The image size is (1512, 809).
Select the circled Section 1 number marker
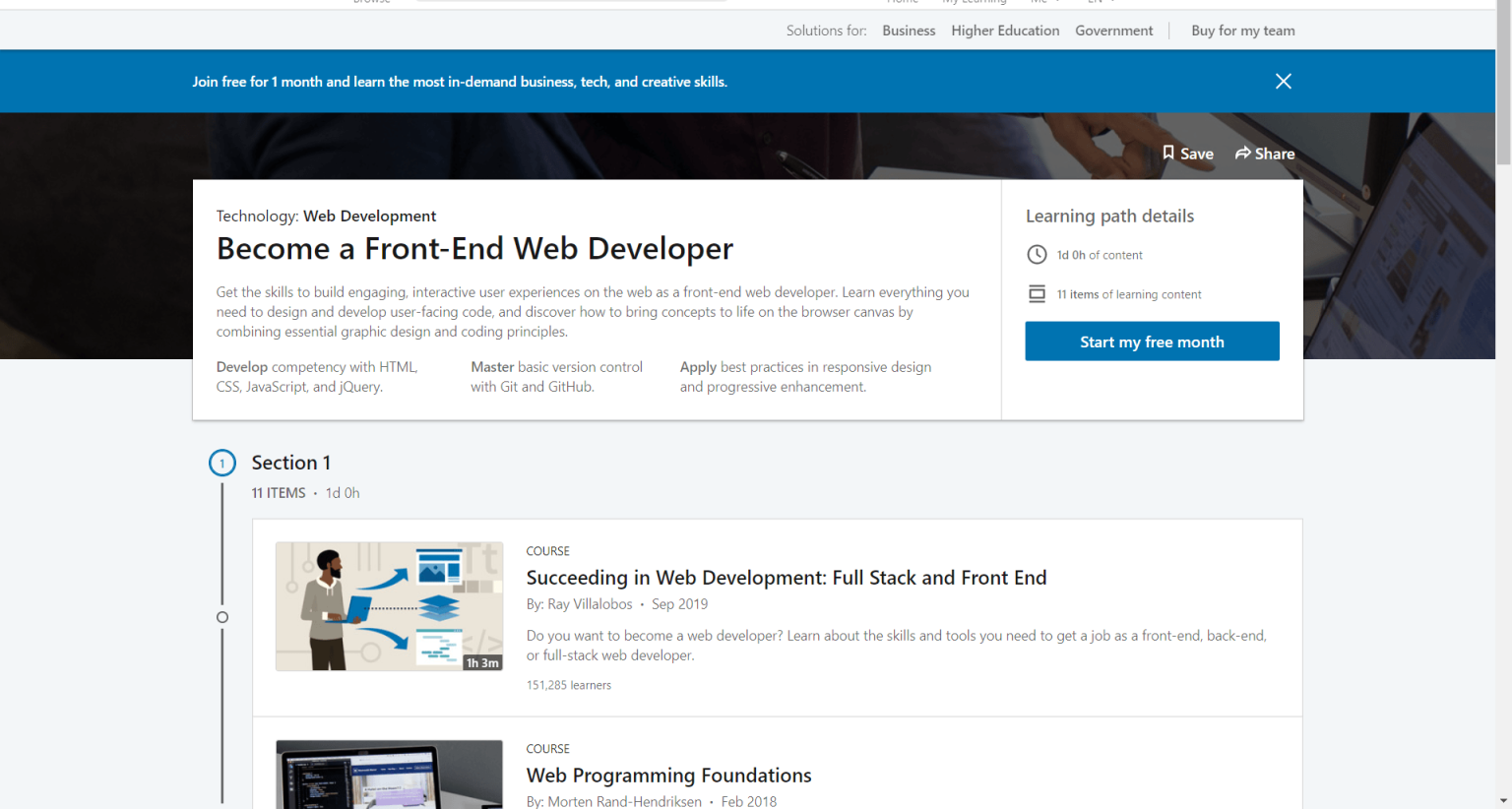(222, 463)
